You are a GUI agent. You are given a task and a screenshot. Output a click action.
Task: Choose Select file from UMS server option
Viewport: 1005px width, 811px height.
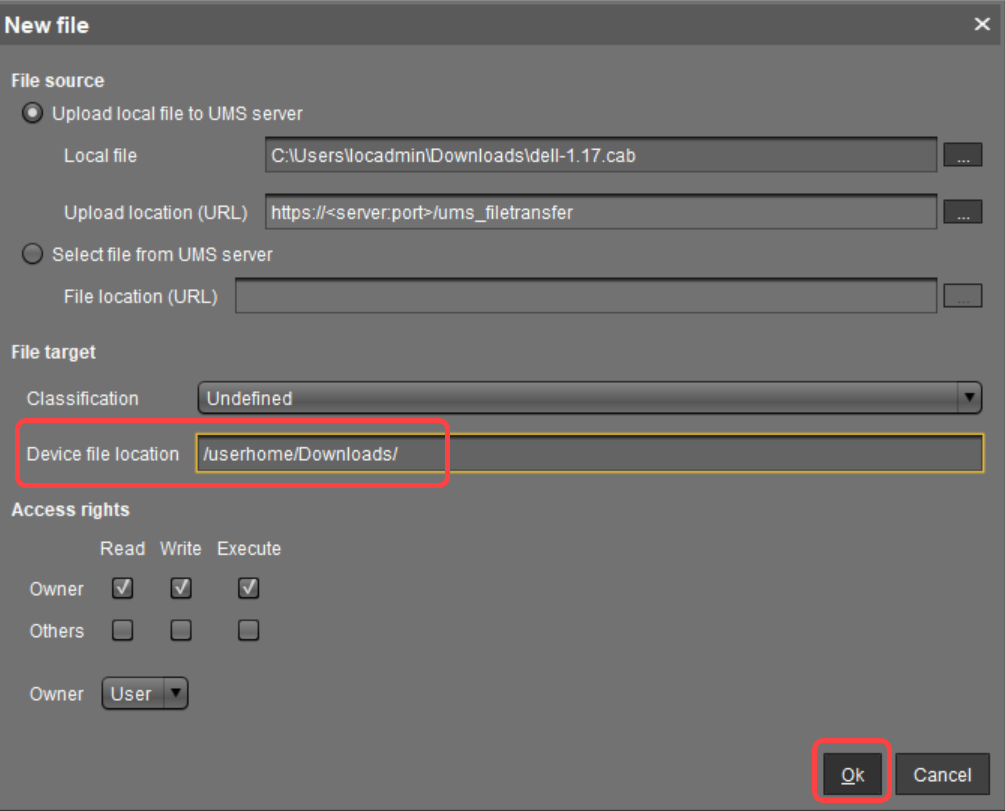(x=33, y=255)
